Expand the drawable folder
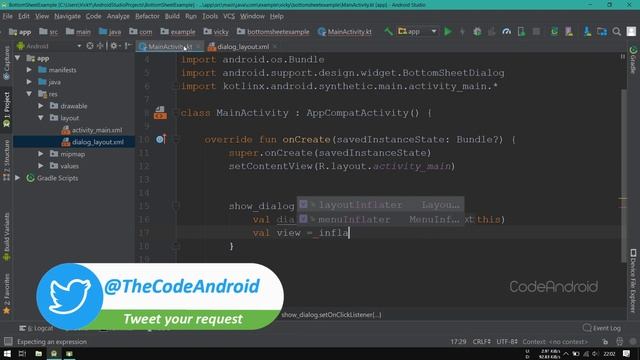Screen dimensions: 640x360 pos(41,106)
